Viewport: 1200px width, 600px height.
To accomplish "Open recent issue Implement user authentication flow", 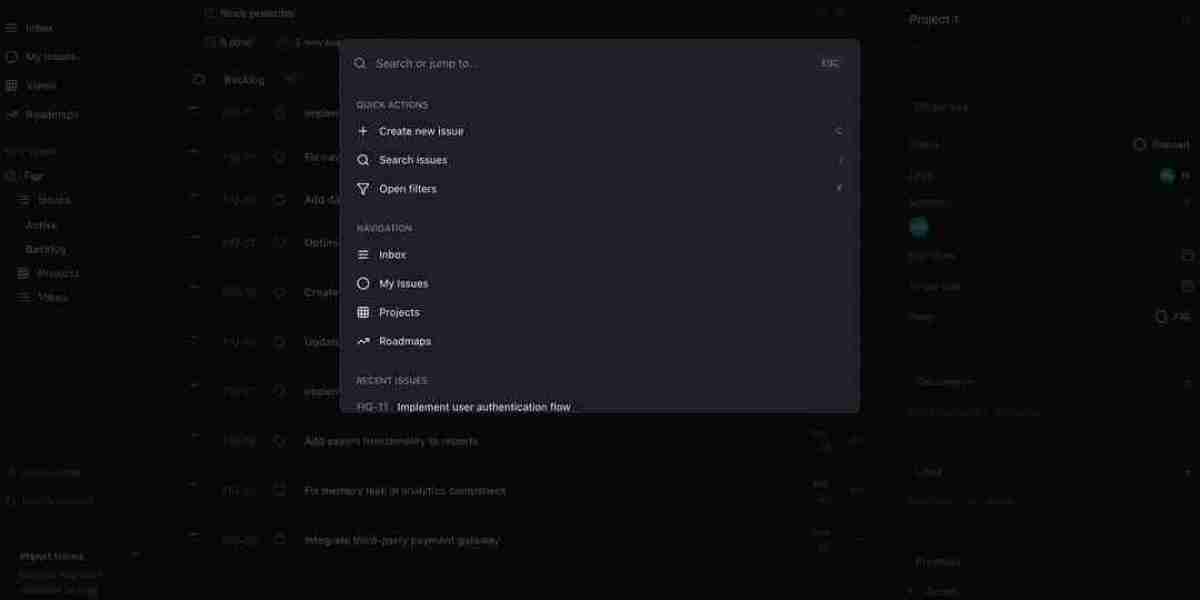I will point(484,407).
